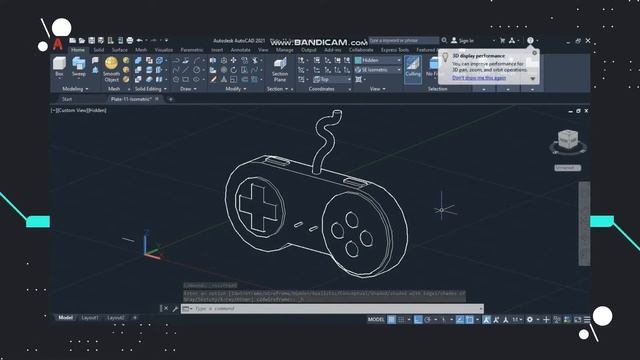Open the AutoCAD application menu (red A)

58,43
